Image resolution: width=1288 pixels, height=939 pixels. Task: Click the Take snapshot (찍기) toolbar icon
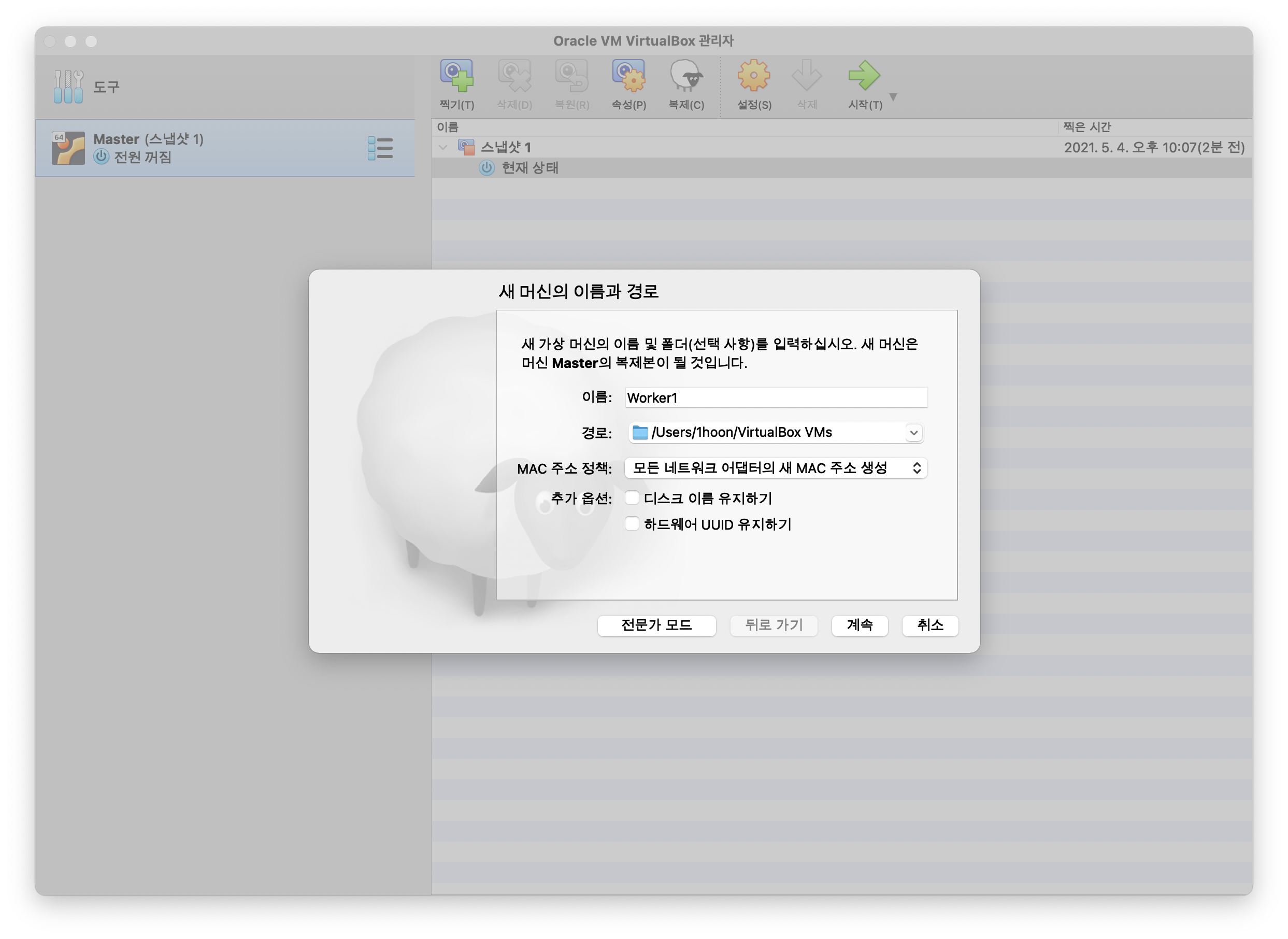[457, 76]
